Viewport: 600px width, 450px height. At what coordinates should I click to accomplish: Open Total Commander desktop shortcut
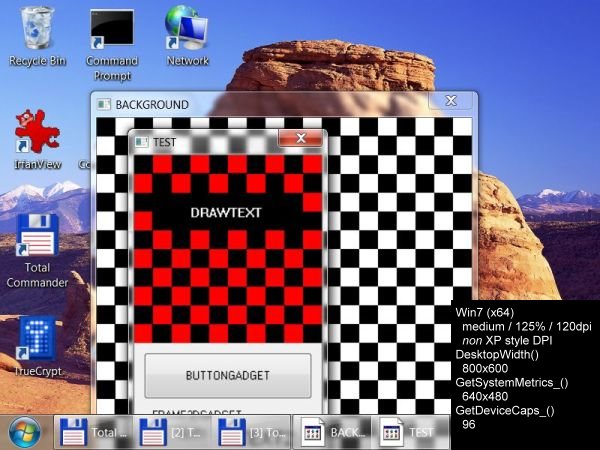[37, 251]
